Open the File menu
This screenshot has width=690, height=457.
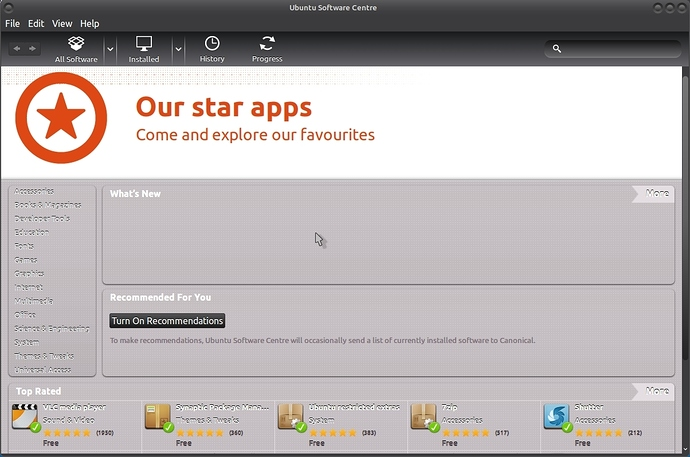click(12, 24)
